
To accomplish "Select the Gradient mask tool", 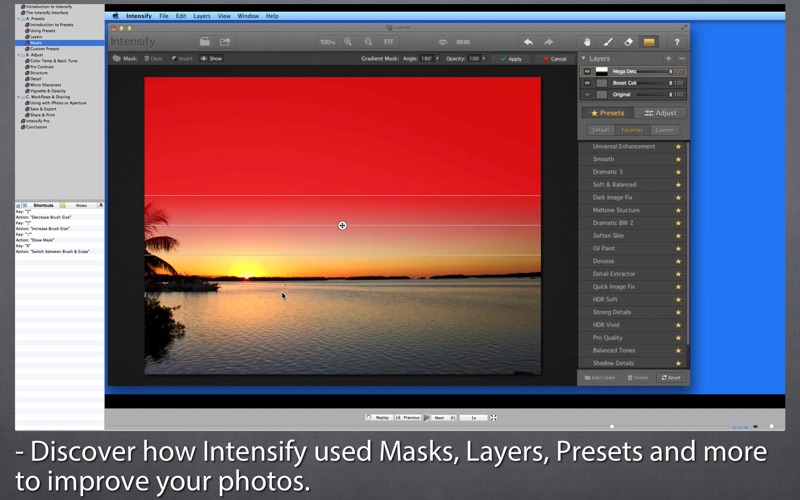I will pos(649,42).
